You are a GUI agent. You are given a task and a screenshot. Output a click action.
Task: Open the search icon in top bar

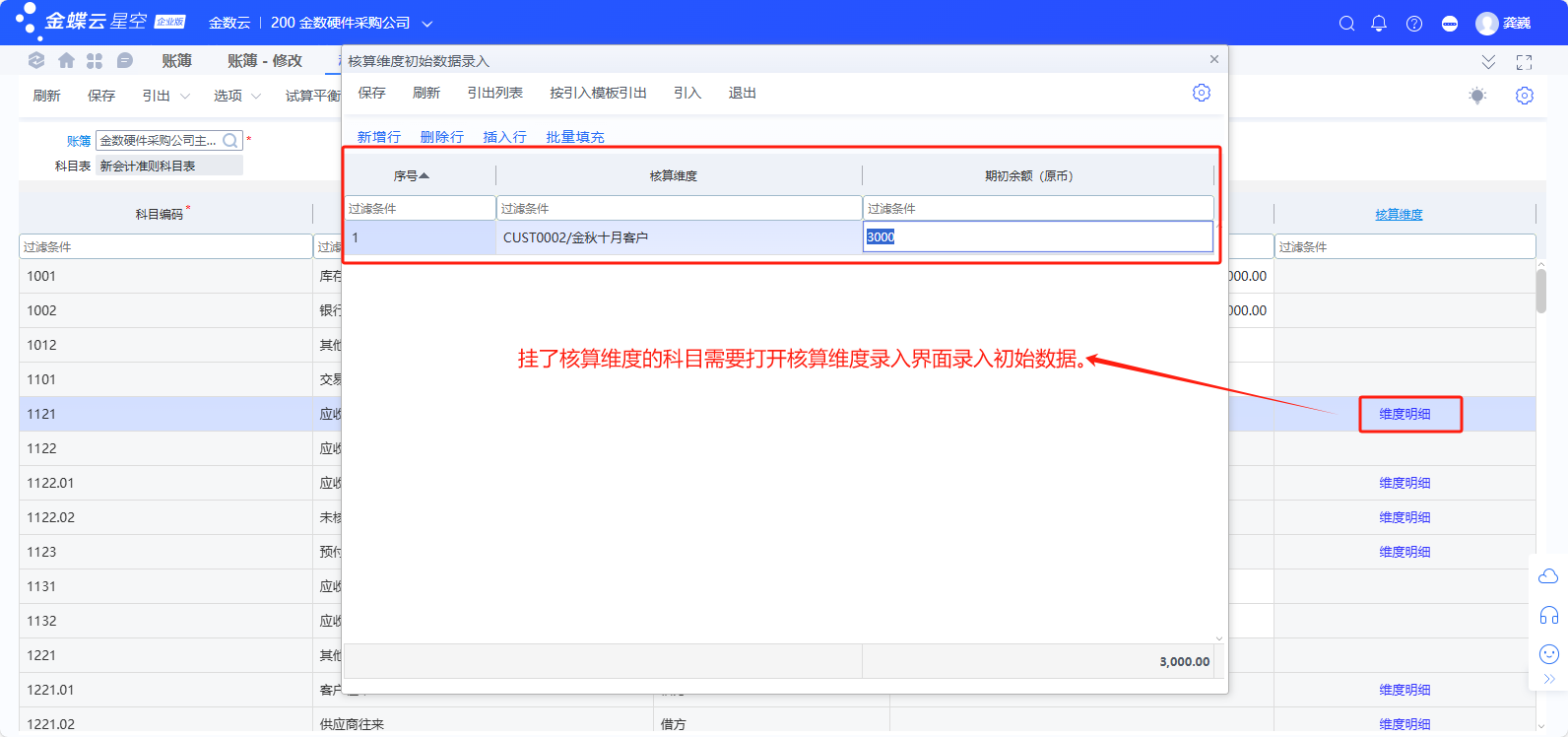coord(1346,24)
